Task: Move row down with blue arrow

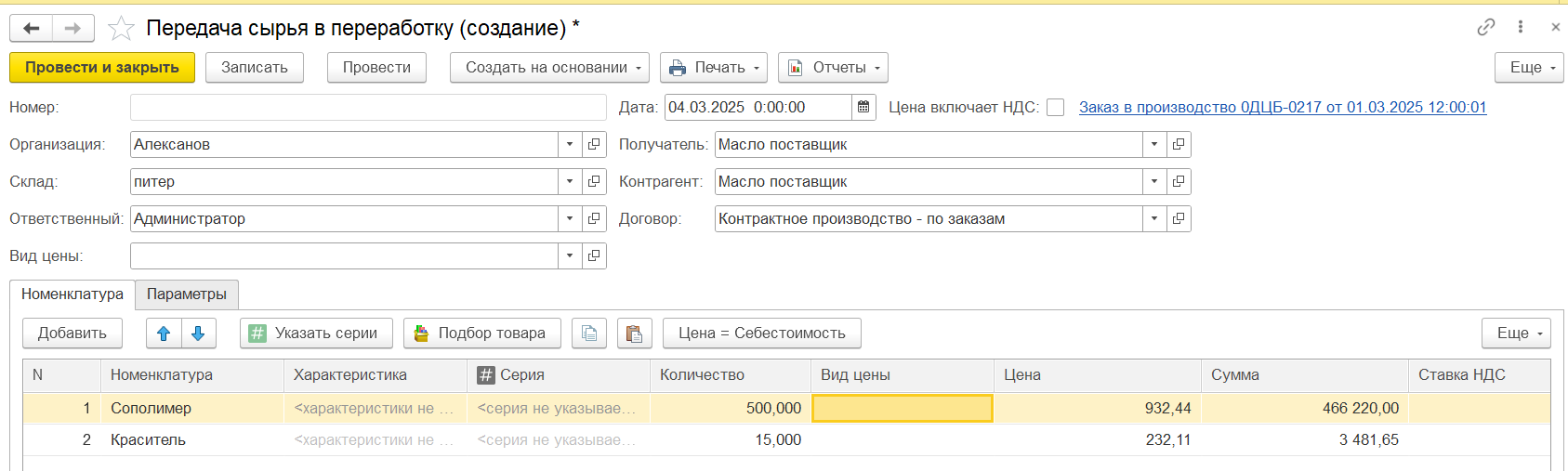Action: pyautogui.click(x=198, y=334)
